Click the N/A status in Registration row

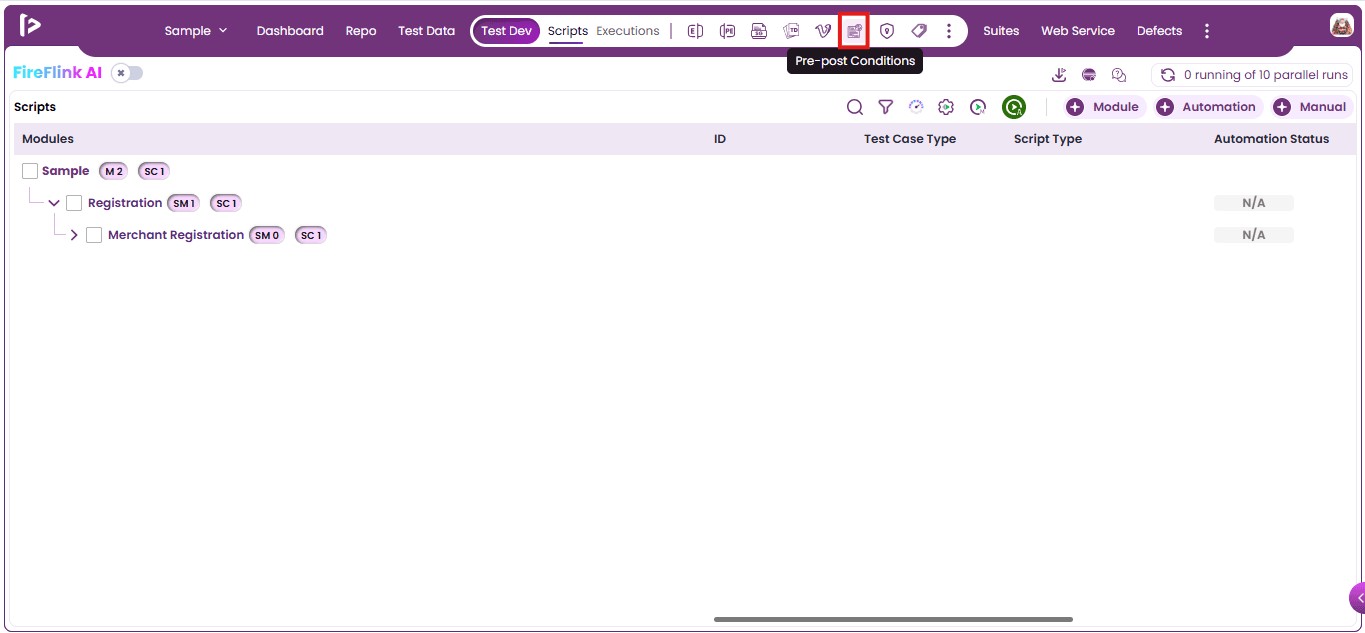(x=1254, y=203)
